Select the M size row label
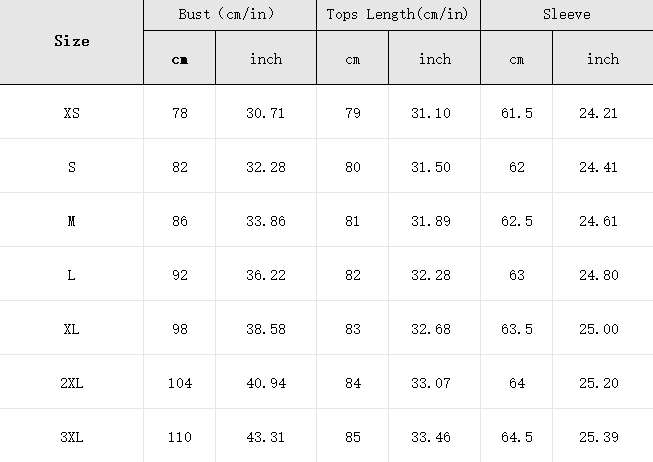Image resolution: width=653 pixels, height=462 pixels. pyautogui.click(x=72, y=221)
